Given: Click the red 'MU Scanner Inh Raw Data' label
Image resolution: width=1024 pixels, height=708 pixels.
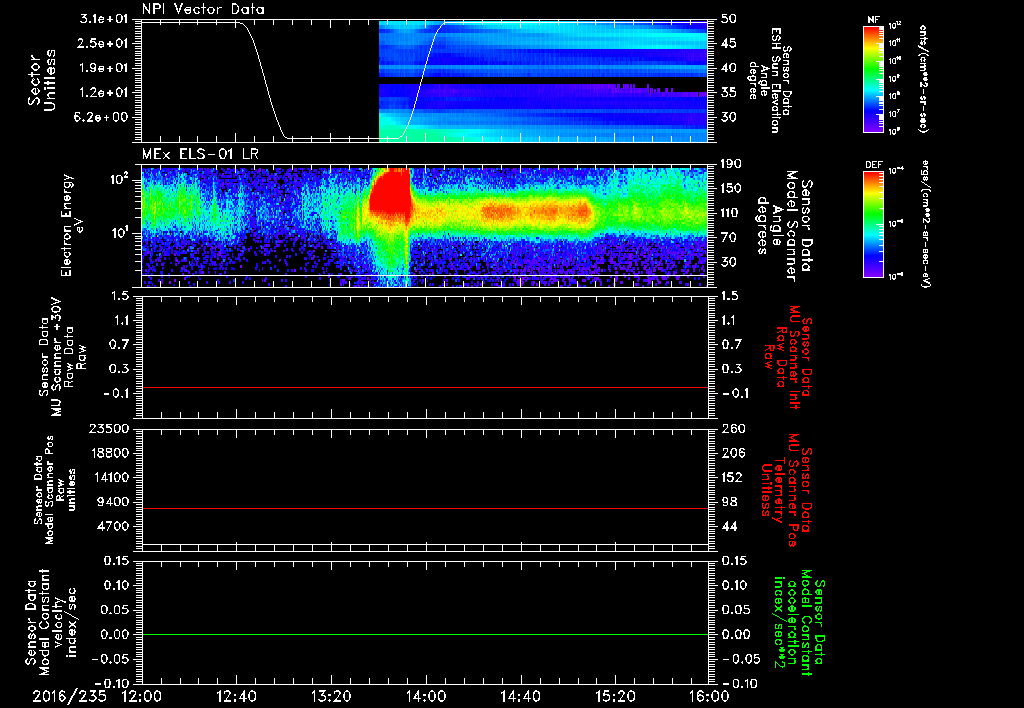Looking at the screenshot, I should click(x=787, y=358).
